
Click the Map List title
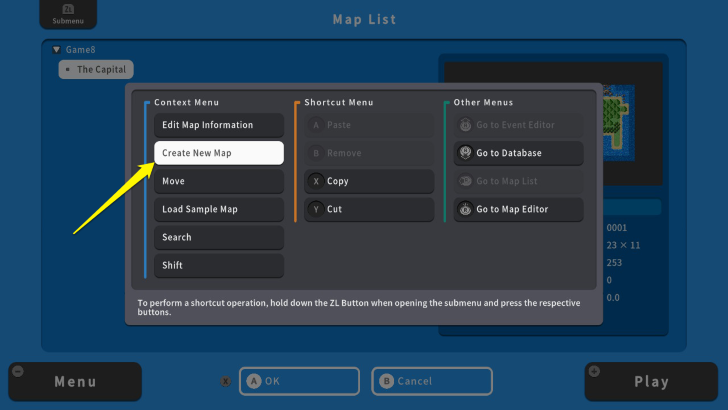(364, 20)
